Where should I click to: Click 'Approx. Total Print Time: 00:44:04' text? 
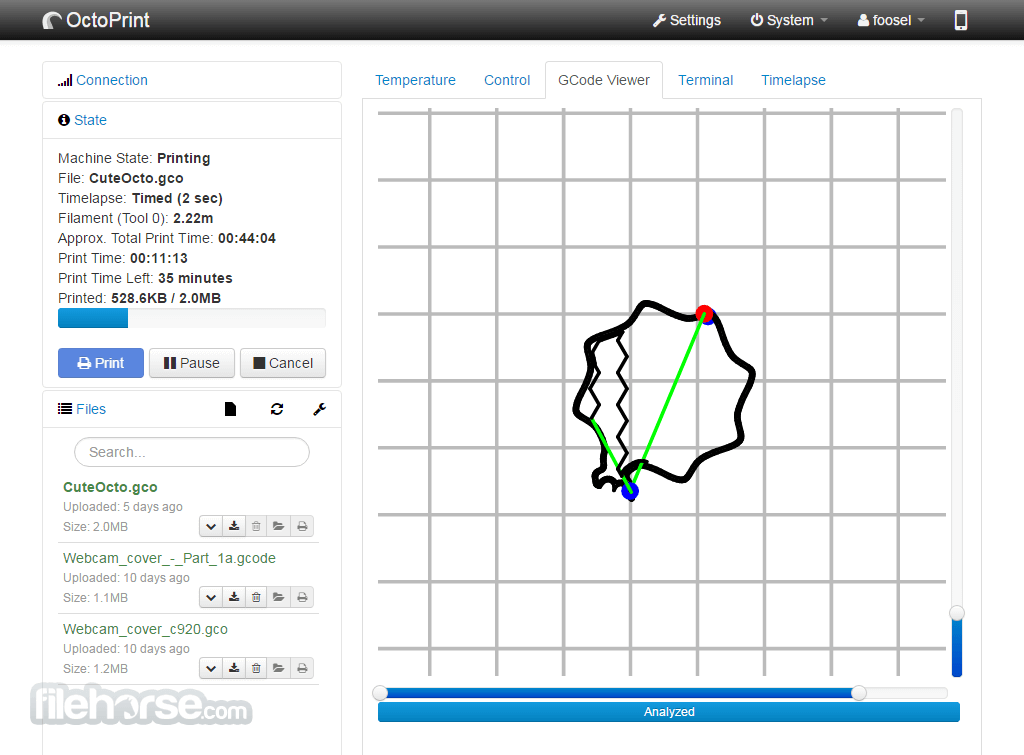click(x=167, y=238)
